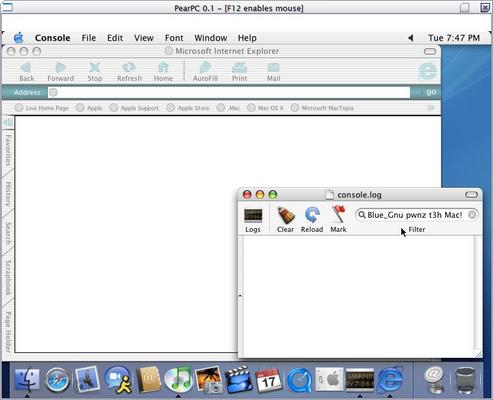Click Print in Internet Explorer toolbar
This screenshot has height=400, width=493.
click(x=239, y=72)
